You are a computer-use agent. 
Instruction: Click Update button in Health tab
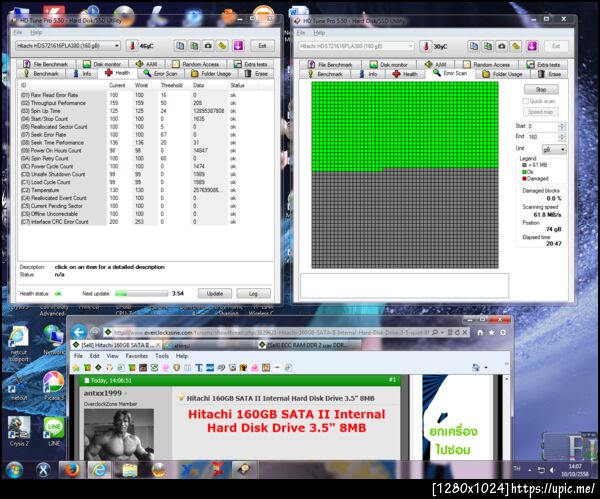[215, 294]
